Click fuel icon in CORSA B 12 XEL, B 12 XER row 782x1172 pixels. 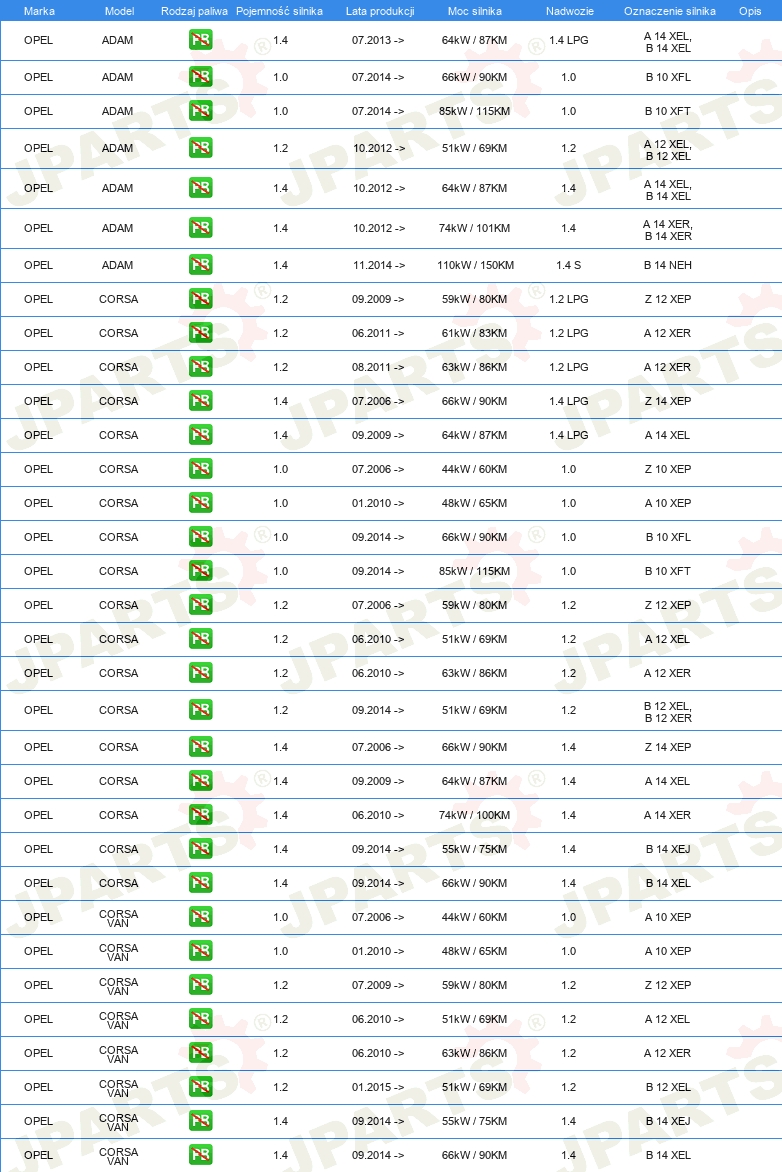point(200,710)
